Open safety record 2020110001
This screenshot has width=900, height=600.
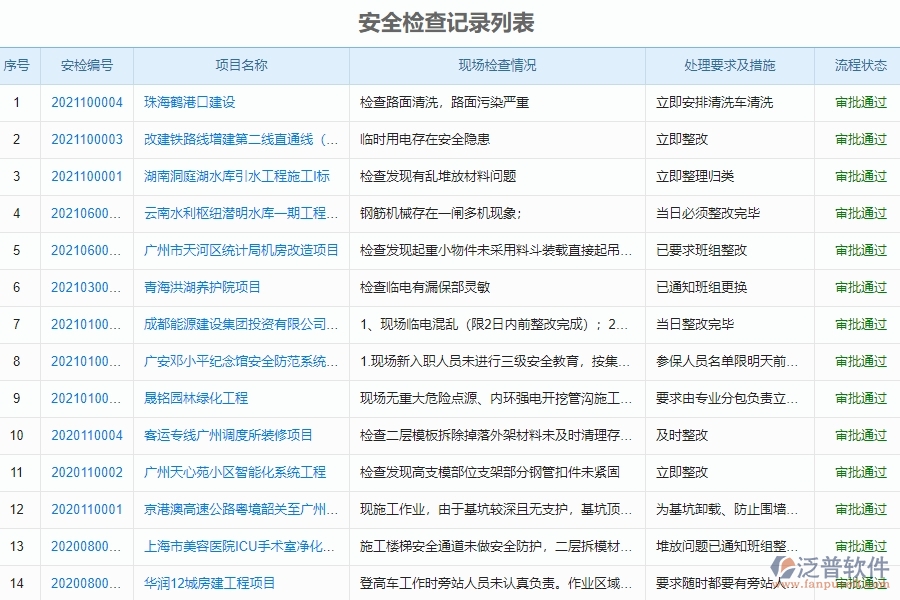coord(87,509)
